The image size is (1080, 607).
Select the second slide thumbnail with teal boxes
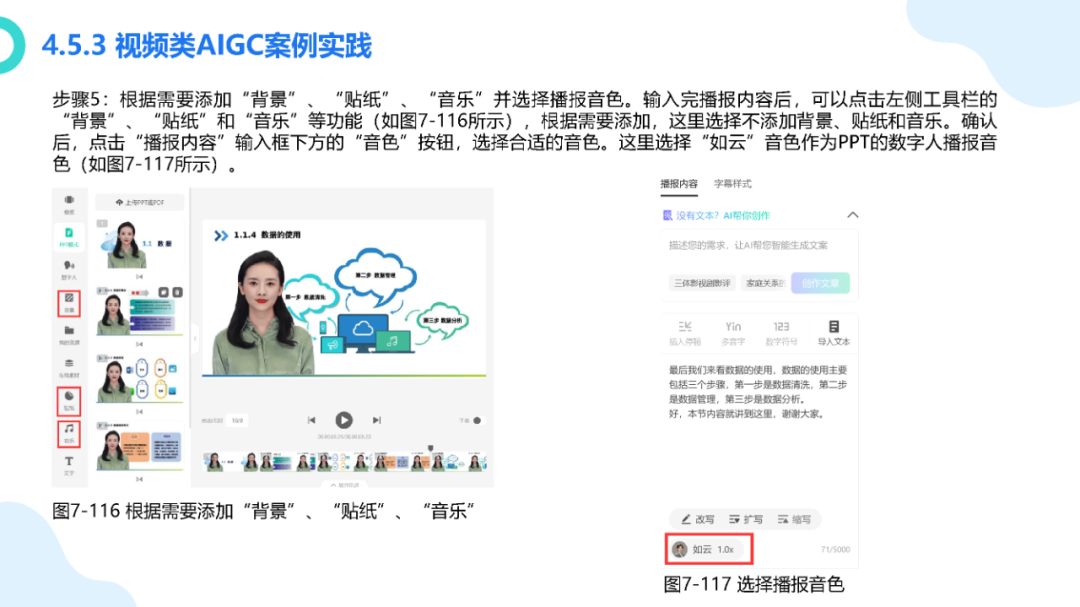click(x=140, y=311)
